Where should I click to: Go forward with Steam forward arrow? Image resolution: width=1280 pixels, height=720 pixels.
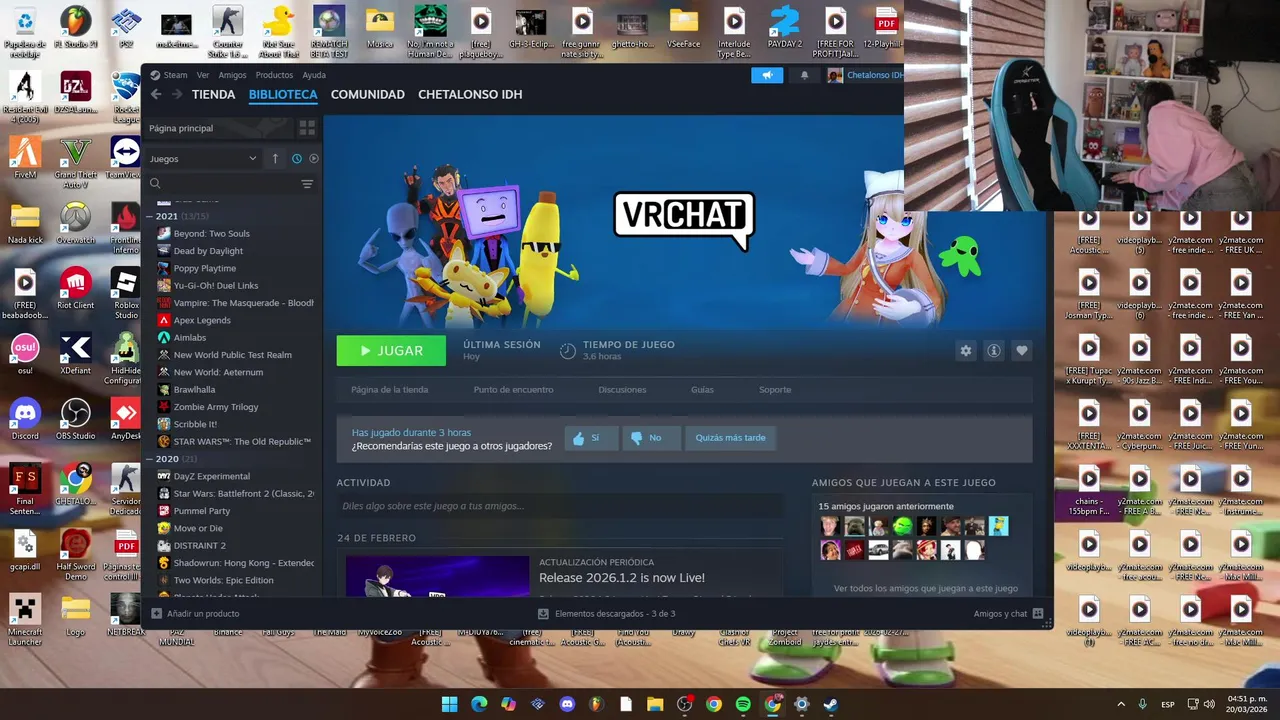point(177,94)
